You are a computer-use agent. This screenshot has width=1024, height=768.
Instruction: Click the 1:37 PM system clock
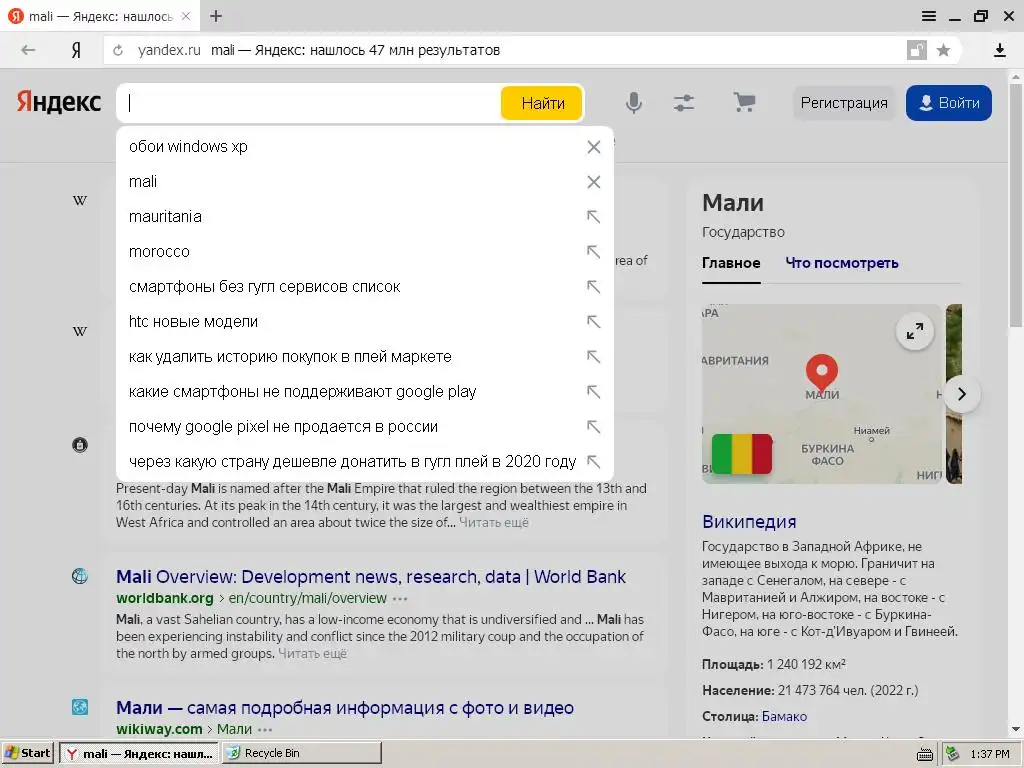point(989,754)
